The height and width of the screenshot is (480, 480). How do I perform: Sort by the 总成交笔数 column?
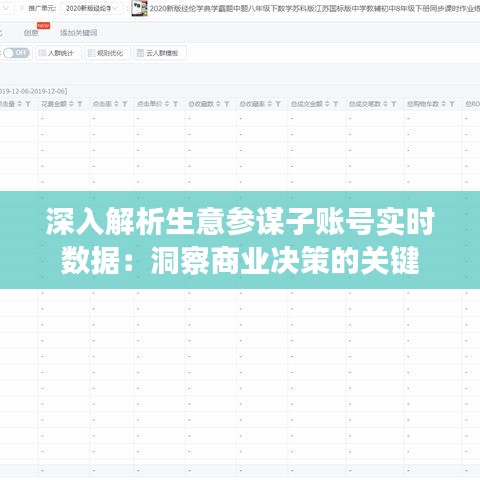[x=385, y=104]
